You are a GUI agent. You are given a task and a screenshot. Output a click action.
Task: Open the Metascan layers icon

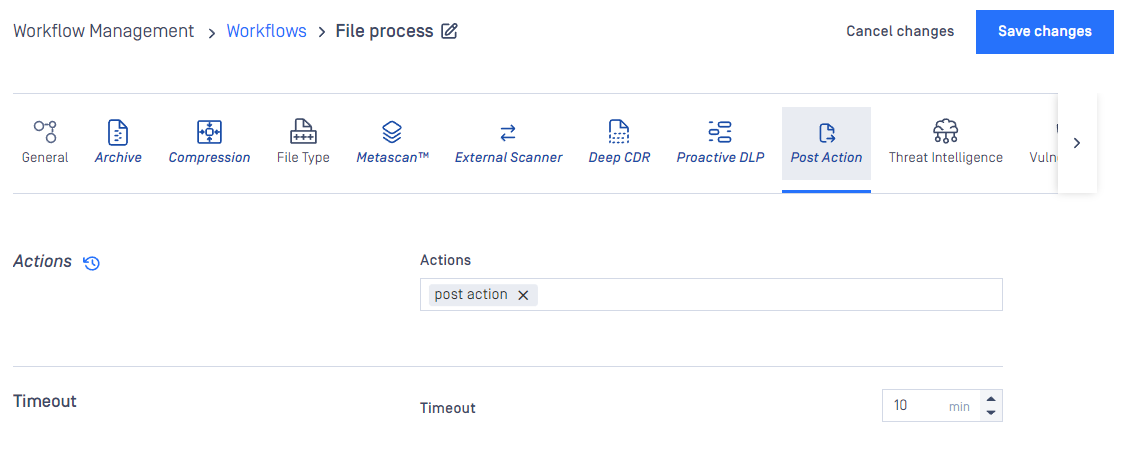[x=392, y=132]
